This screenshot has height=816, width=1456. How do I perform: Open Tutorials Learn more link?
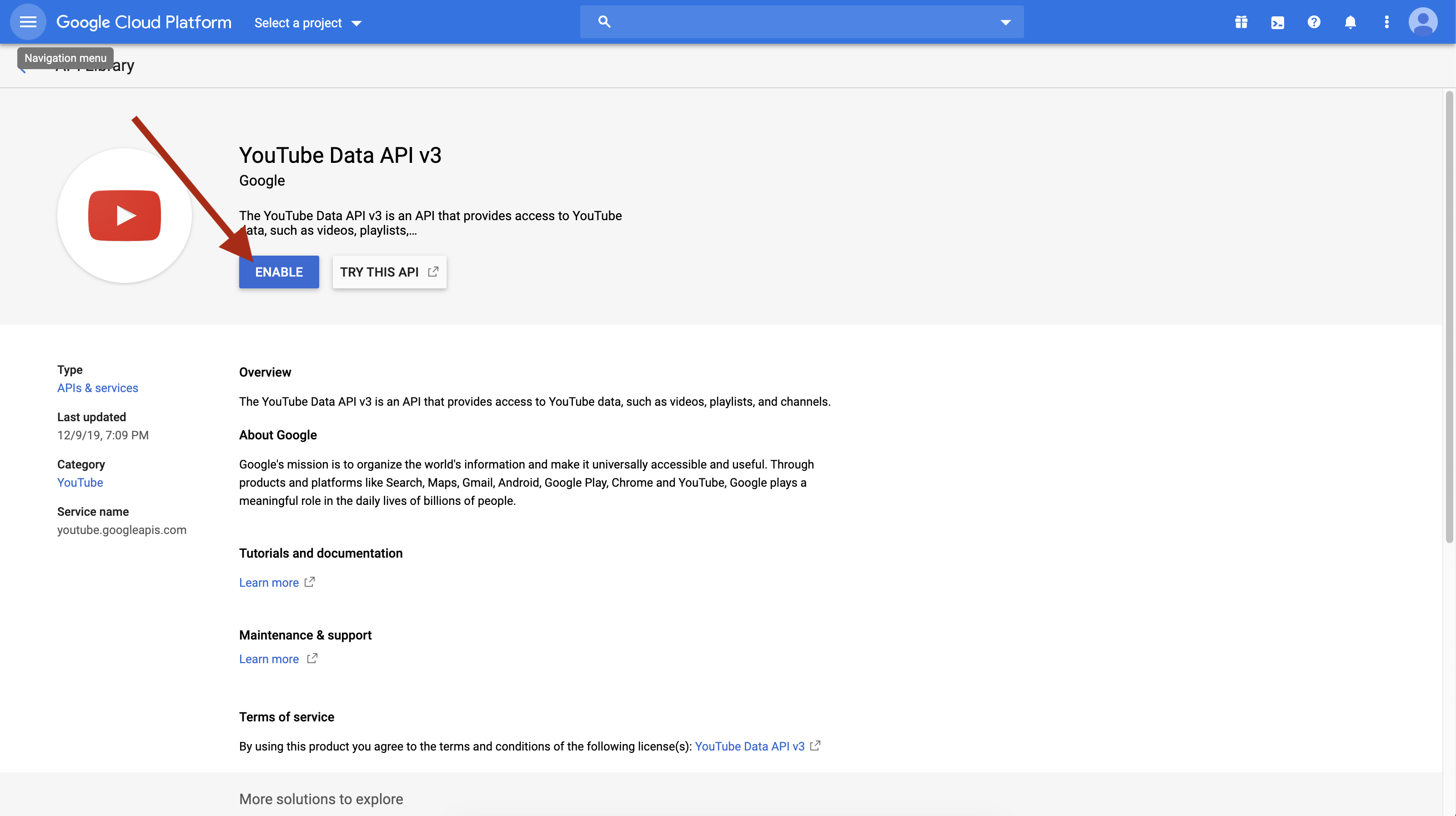269,582
